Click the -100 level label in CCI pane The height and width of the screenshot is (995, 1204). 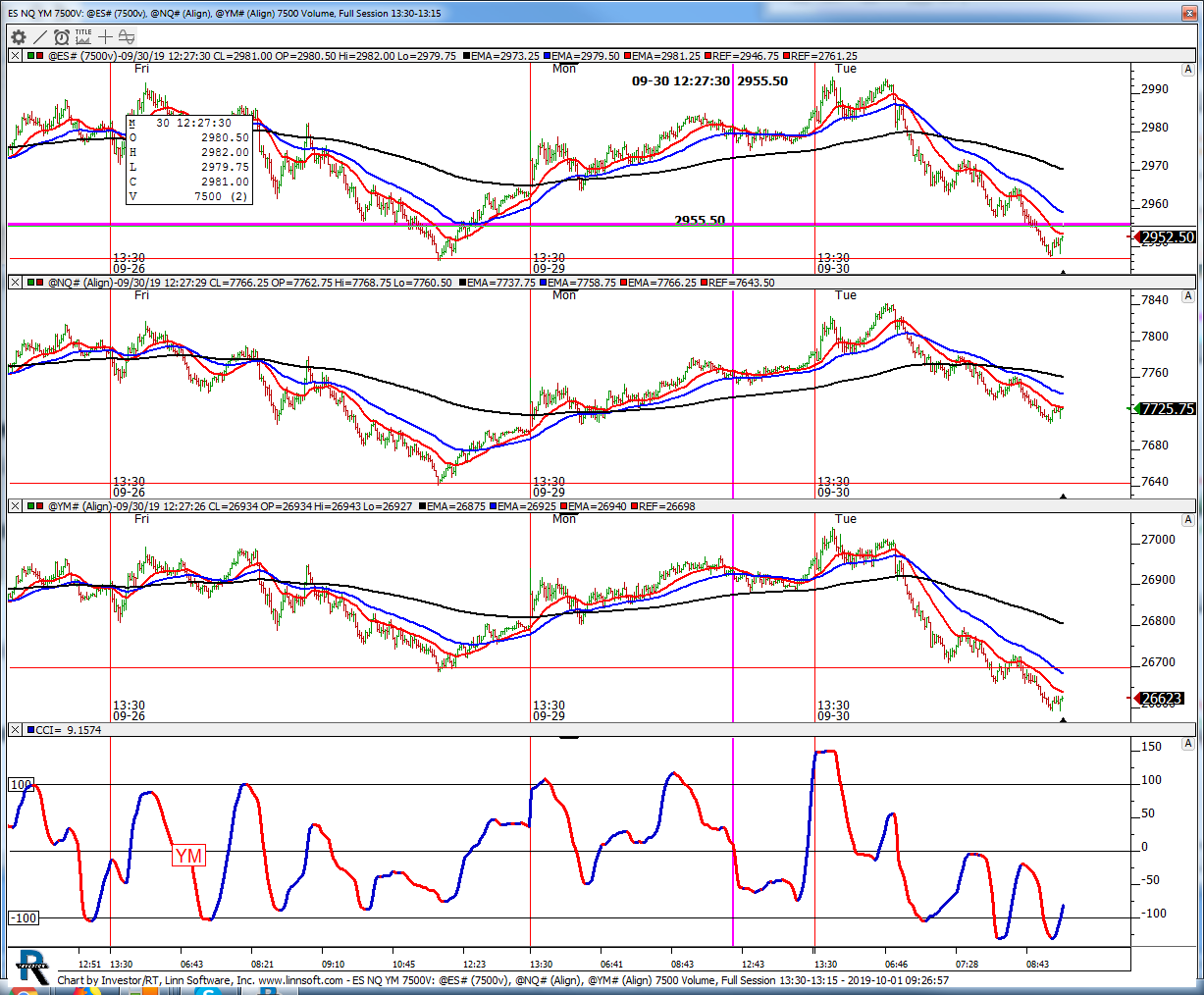click(x=24, y=917)
